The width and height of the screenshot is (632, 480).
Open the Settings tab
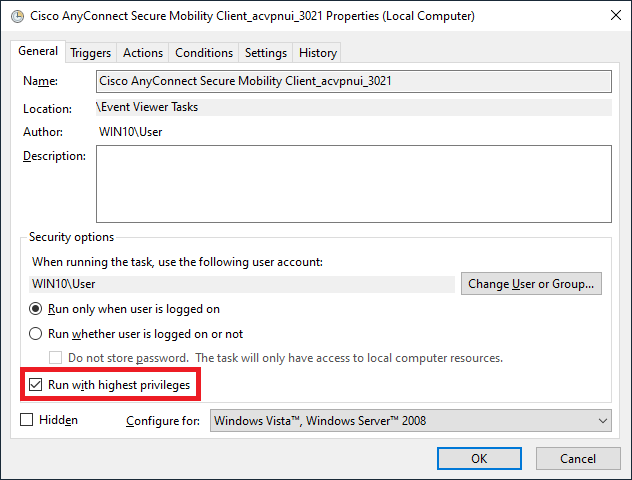coord(266,53)
